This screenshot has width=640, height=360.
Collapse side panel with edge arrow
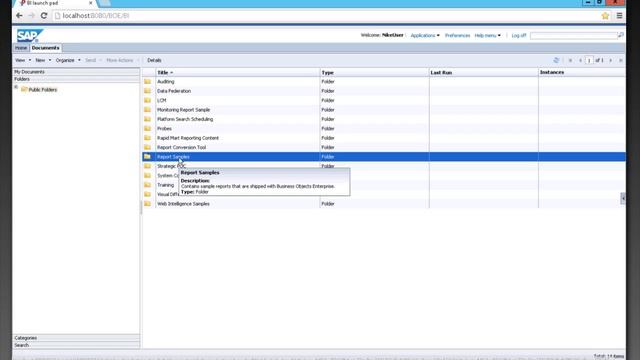click(x=623, y=198)
